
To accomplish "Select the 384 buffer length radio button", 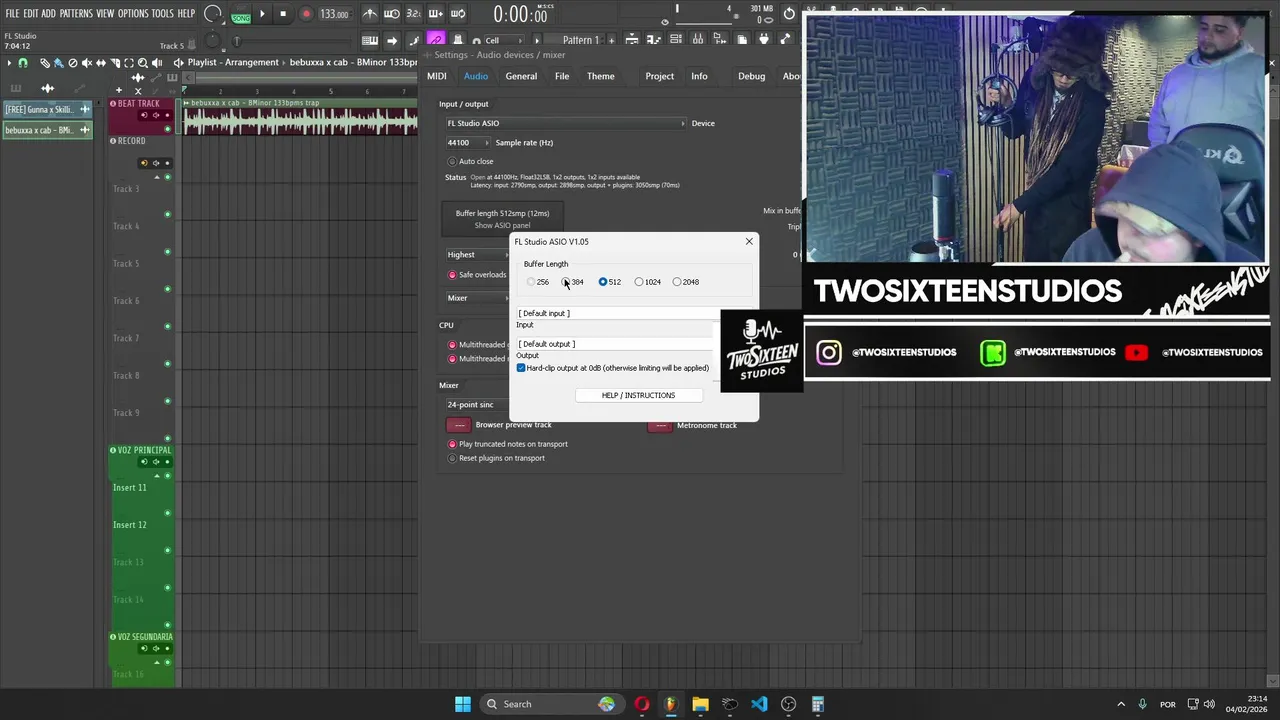I will pyautogui.click(x=566, y=282).
